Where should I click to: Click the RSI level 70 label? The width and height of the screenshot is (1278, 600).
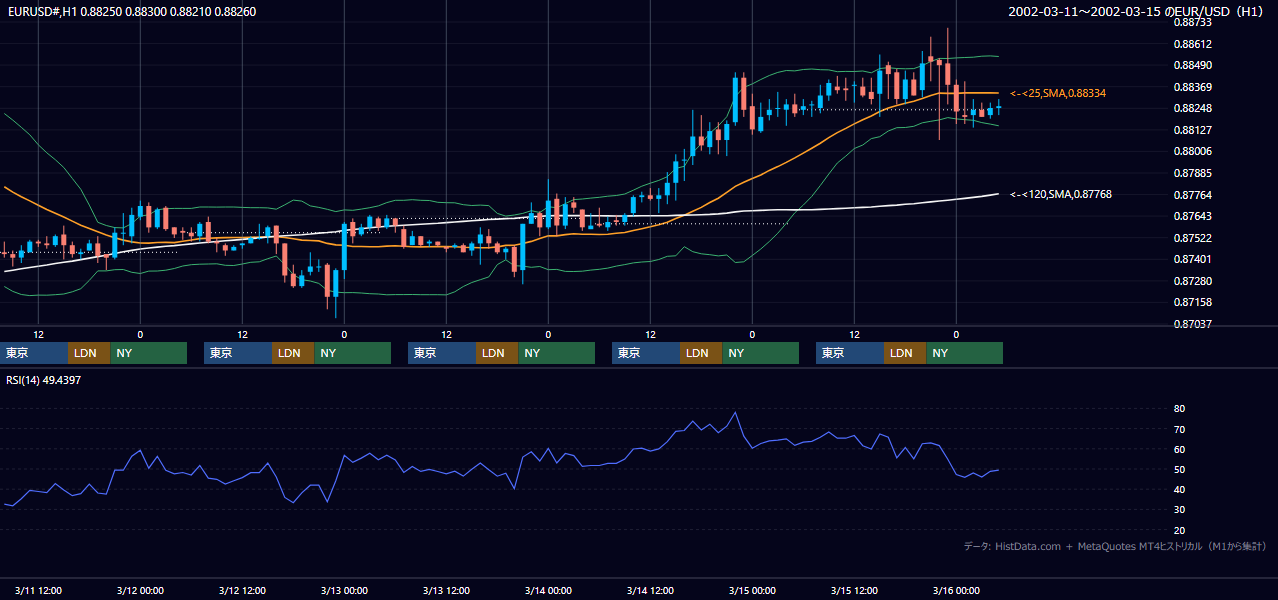coord(1180,429)
